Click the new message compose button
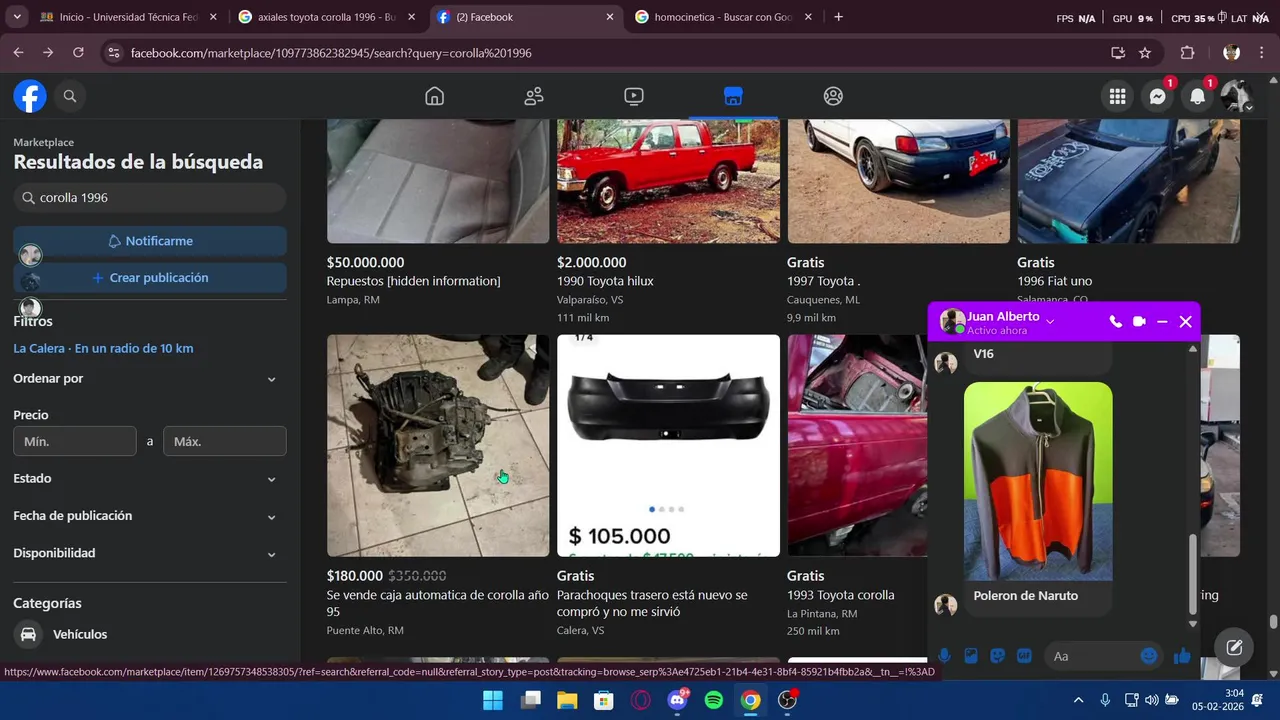 point(1234,648)
